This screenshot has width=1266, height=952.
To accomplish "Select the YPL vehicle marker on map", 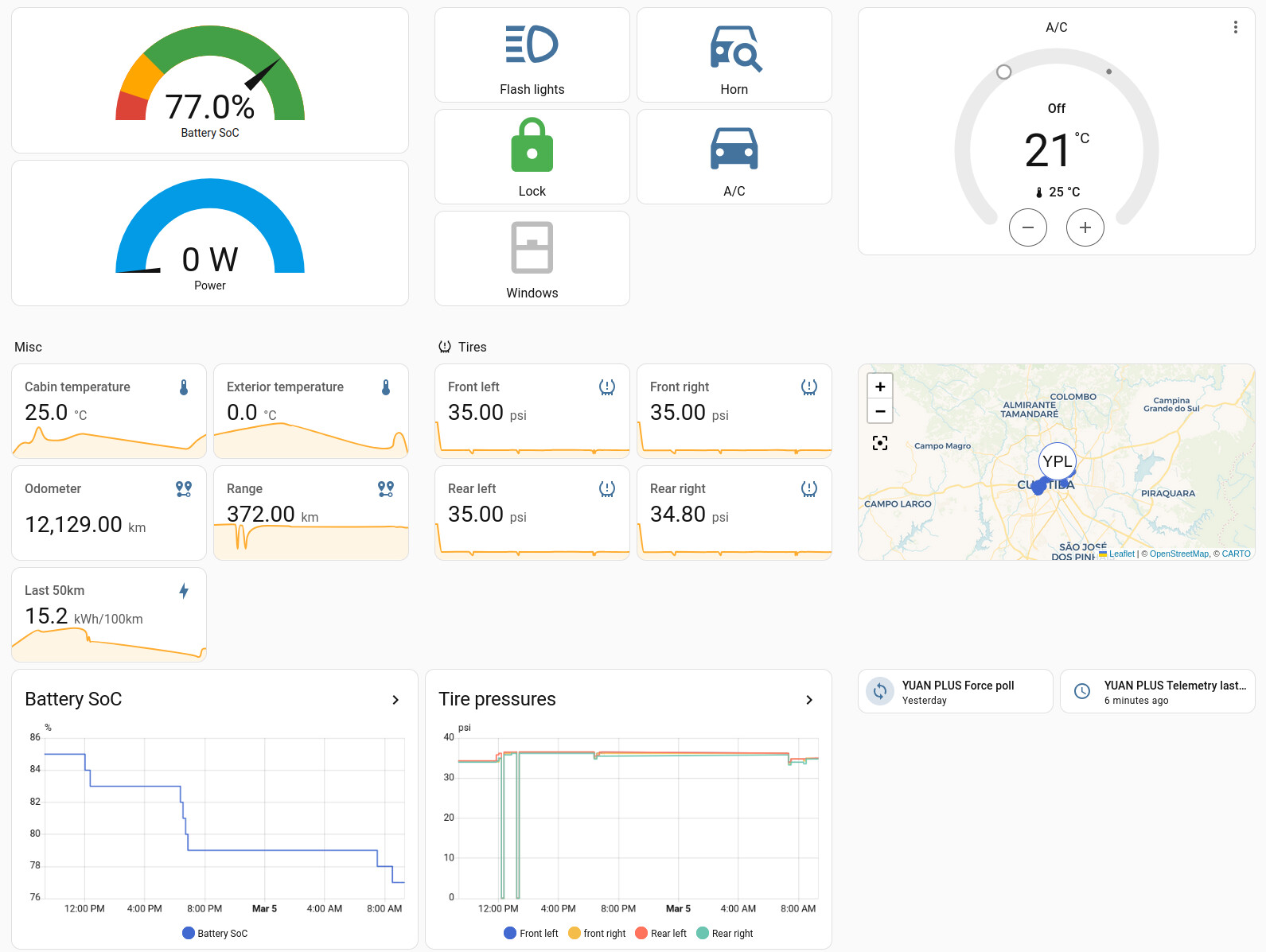I will coord(1057,461).
